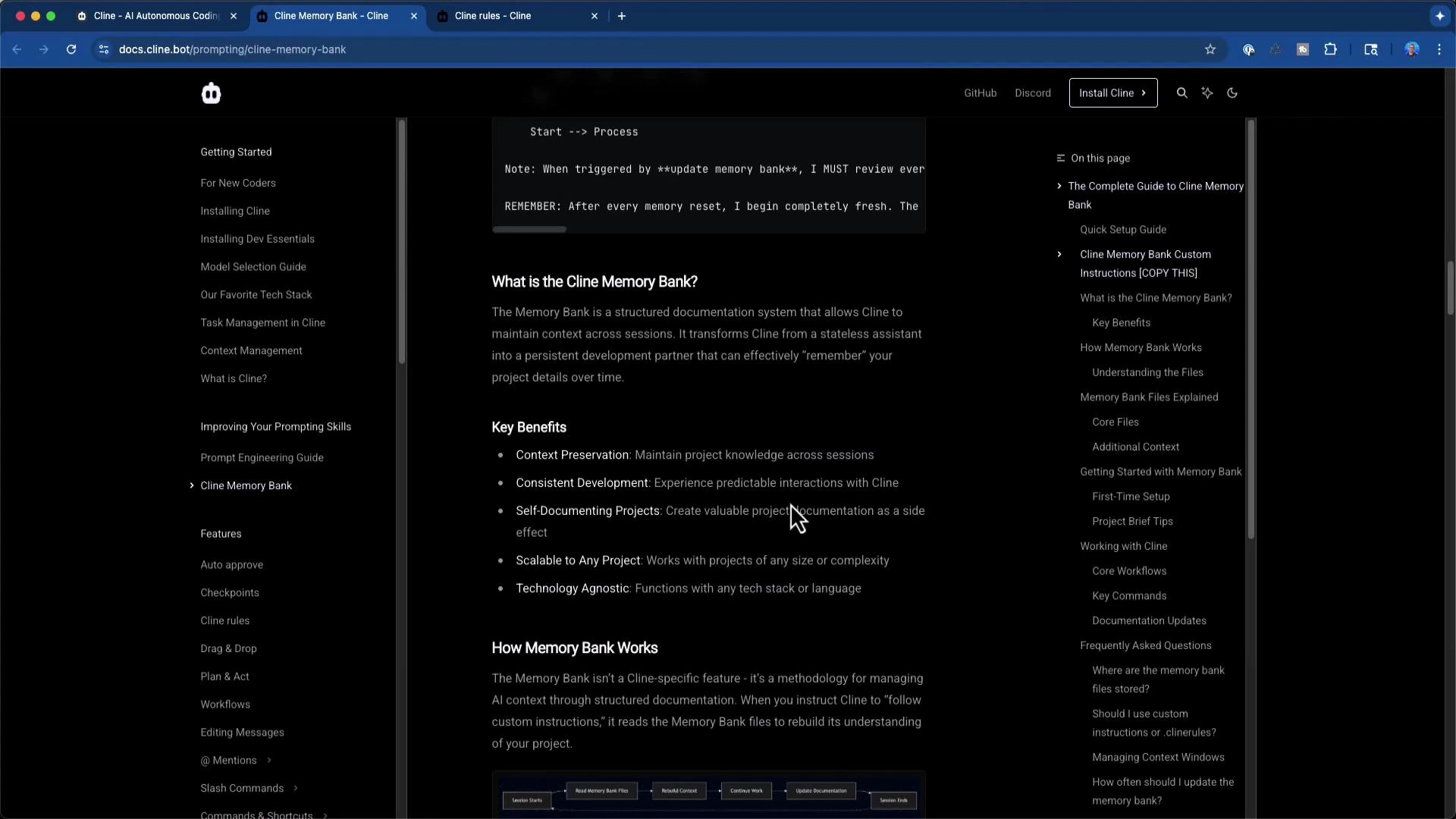Viewport: 1456px width, 819px height.
Task: Click the horizontal scrollbar under the code block
Action: tap(529, 229)
